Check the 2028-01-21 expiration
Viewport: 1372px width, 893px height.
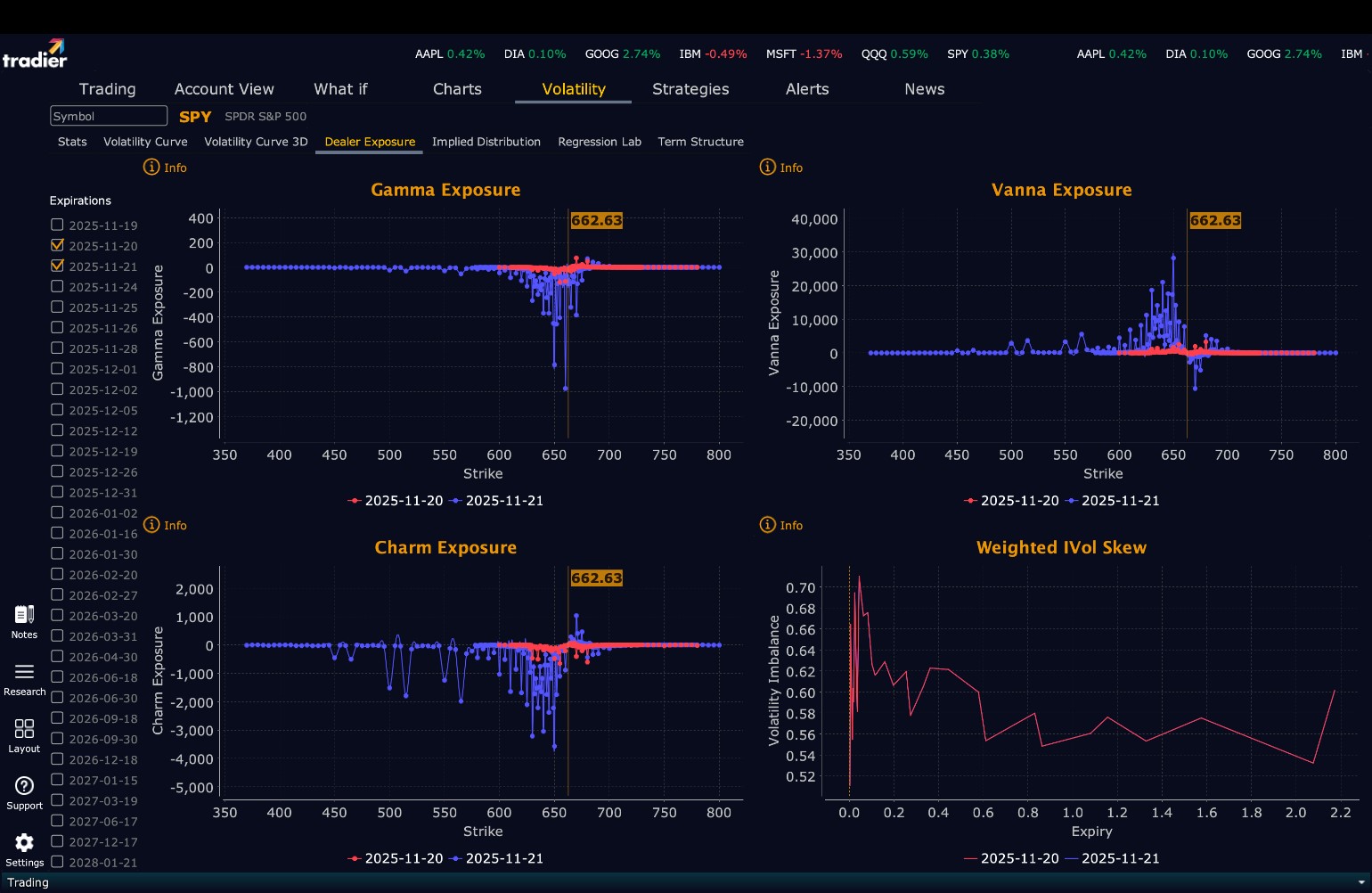(x=57, y=862)
